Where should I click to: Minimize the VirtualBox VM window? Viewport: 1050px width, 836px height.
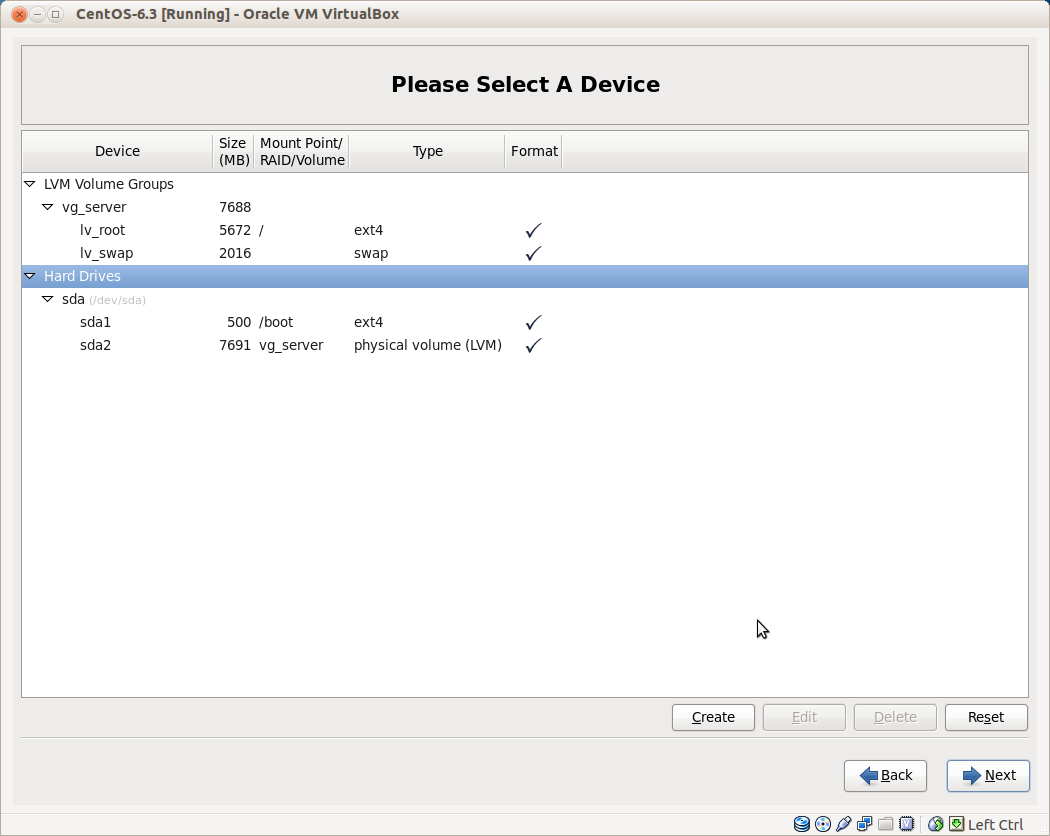(x=38, y=14)
